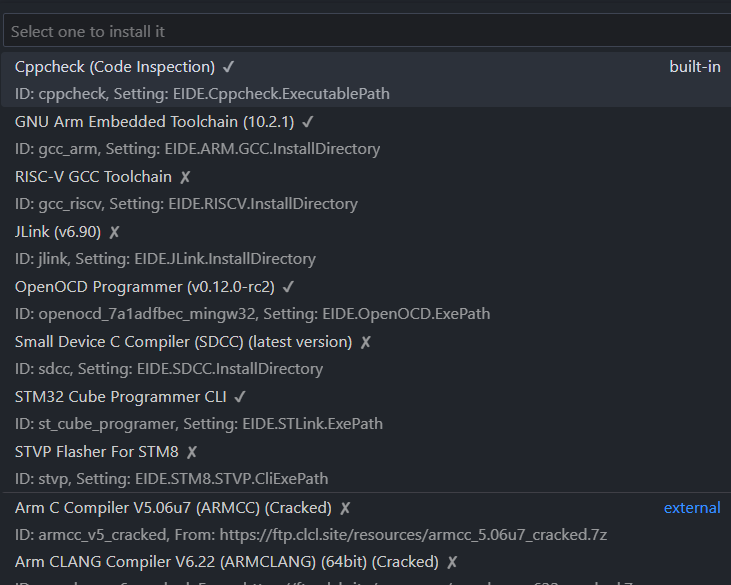The image size is (731, 585).
Task: Click the checkmark beside STM32 Cube Programmer CLI
Action: [x=240, y=397]
